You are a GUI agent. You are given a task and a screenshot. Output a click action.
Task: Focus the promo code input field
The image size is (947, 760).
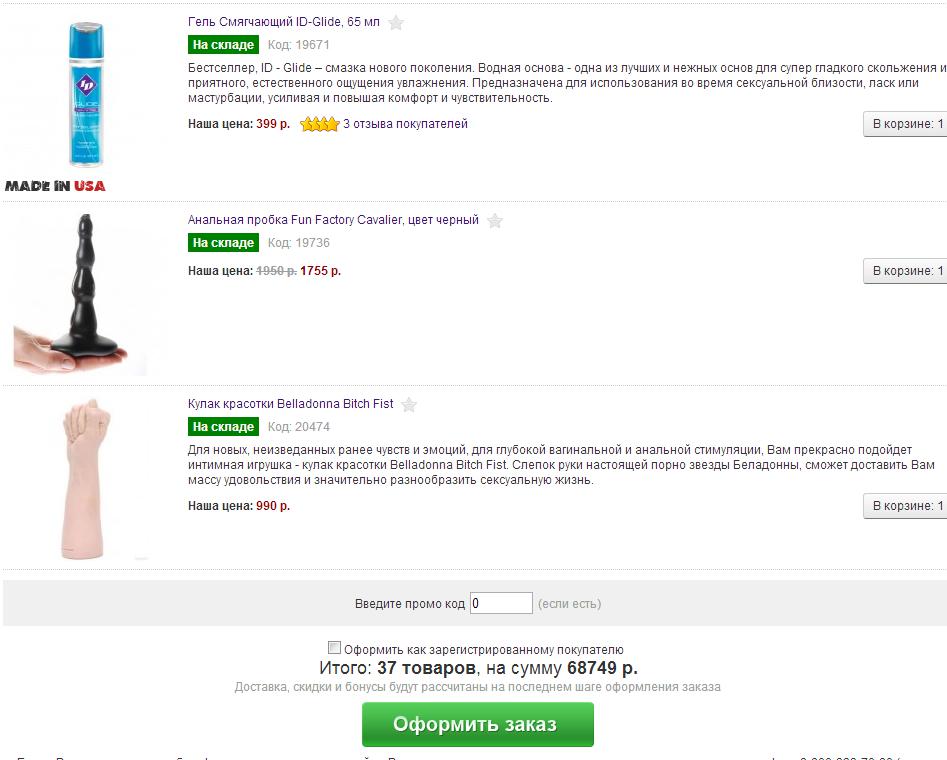[x=501, y=603]
